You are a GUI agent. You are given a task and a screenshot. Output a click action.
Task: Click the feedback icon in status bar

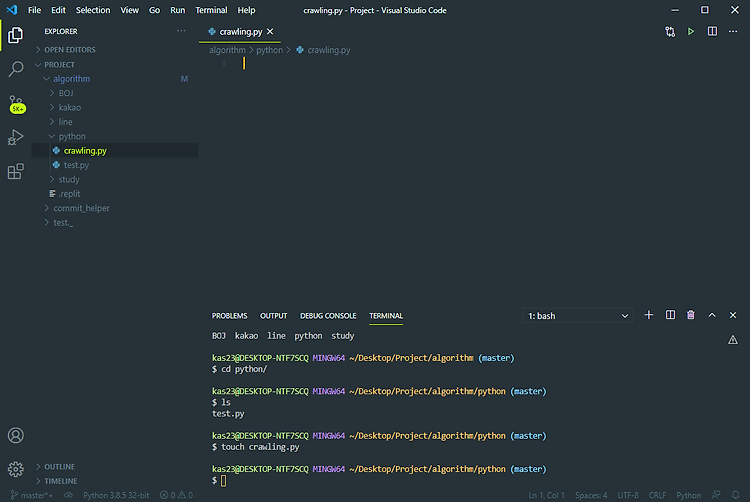[716, 495]
